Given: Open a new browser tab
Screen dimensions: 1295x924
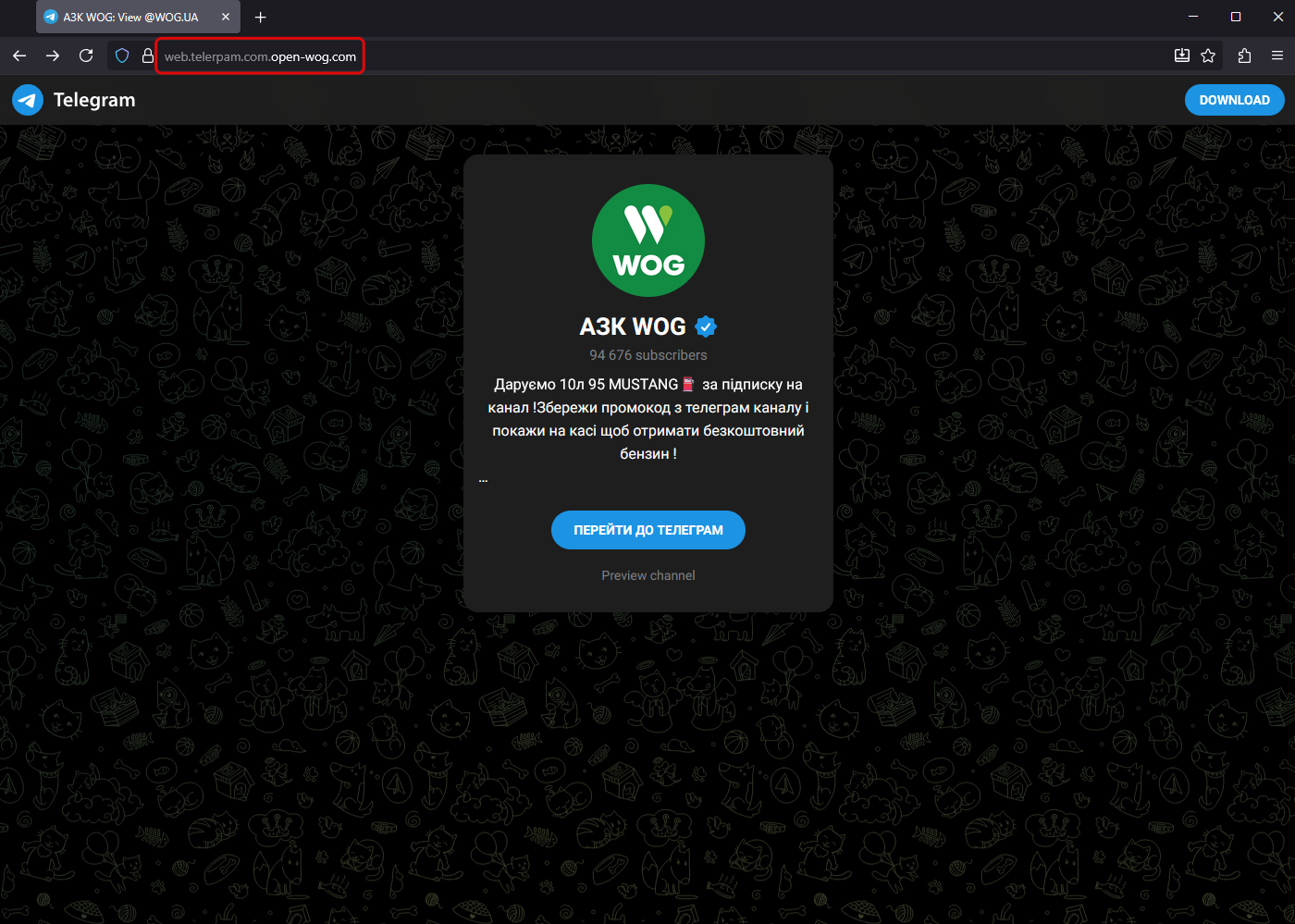Looking at the screenshot, I should [x=261, y=17].
